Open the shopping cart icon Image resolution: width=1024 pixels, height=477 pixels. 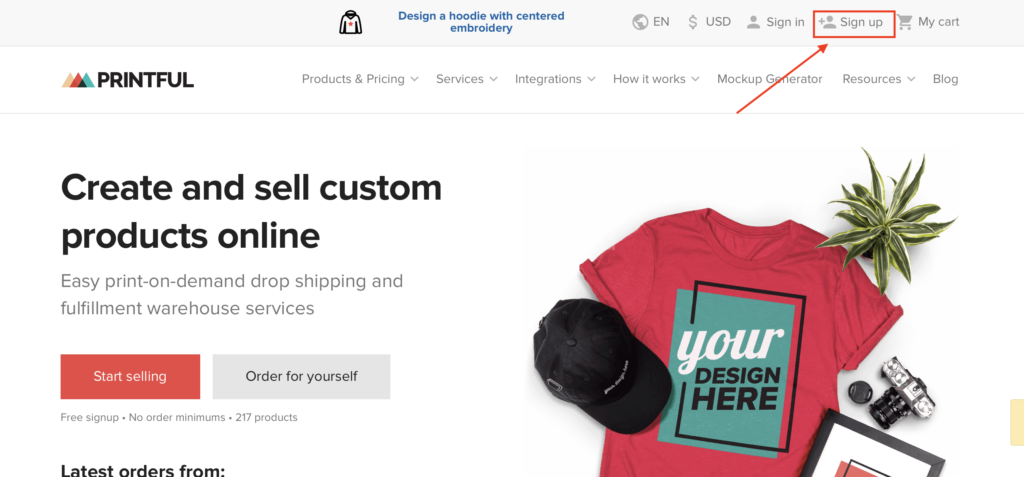coord(904,22)
